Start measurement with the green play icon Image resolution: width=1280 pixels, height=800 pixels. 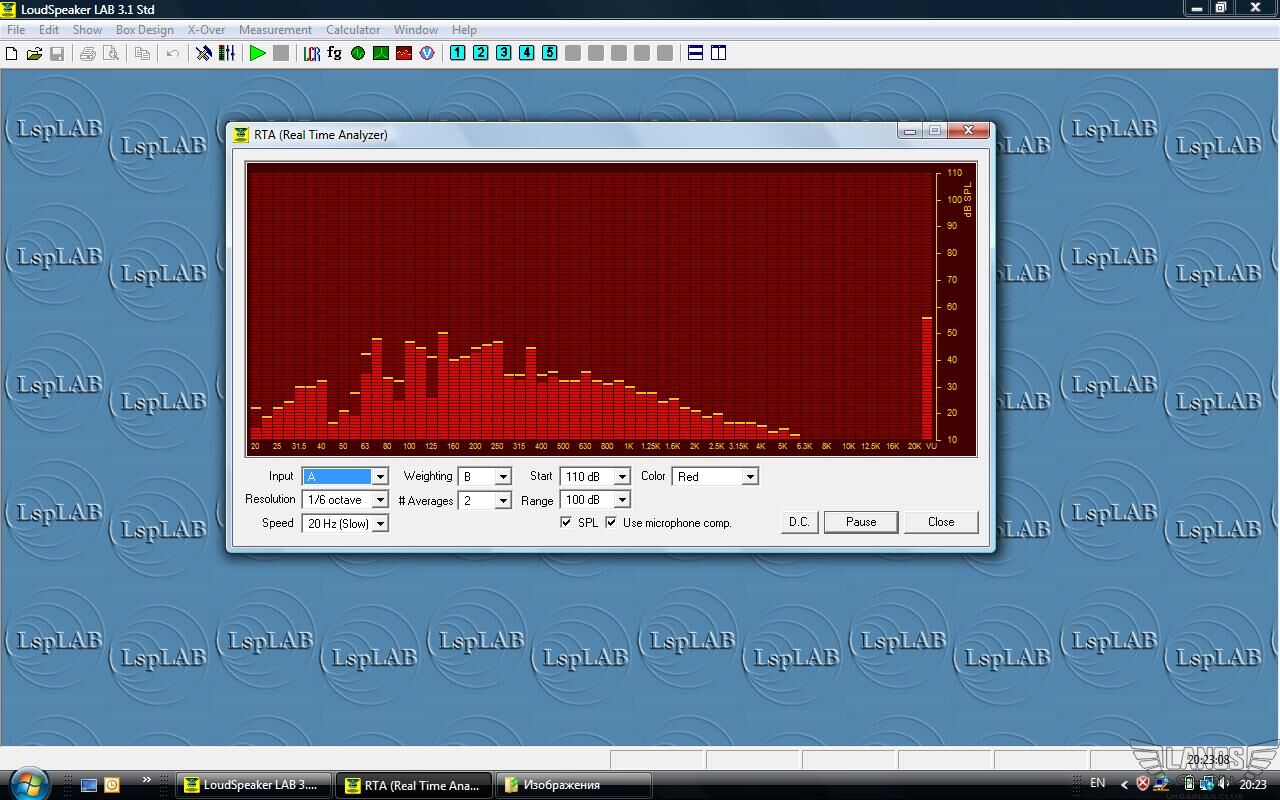pyautogui.click(x=258, y=53)
